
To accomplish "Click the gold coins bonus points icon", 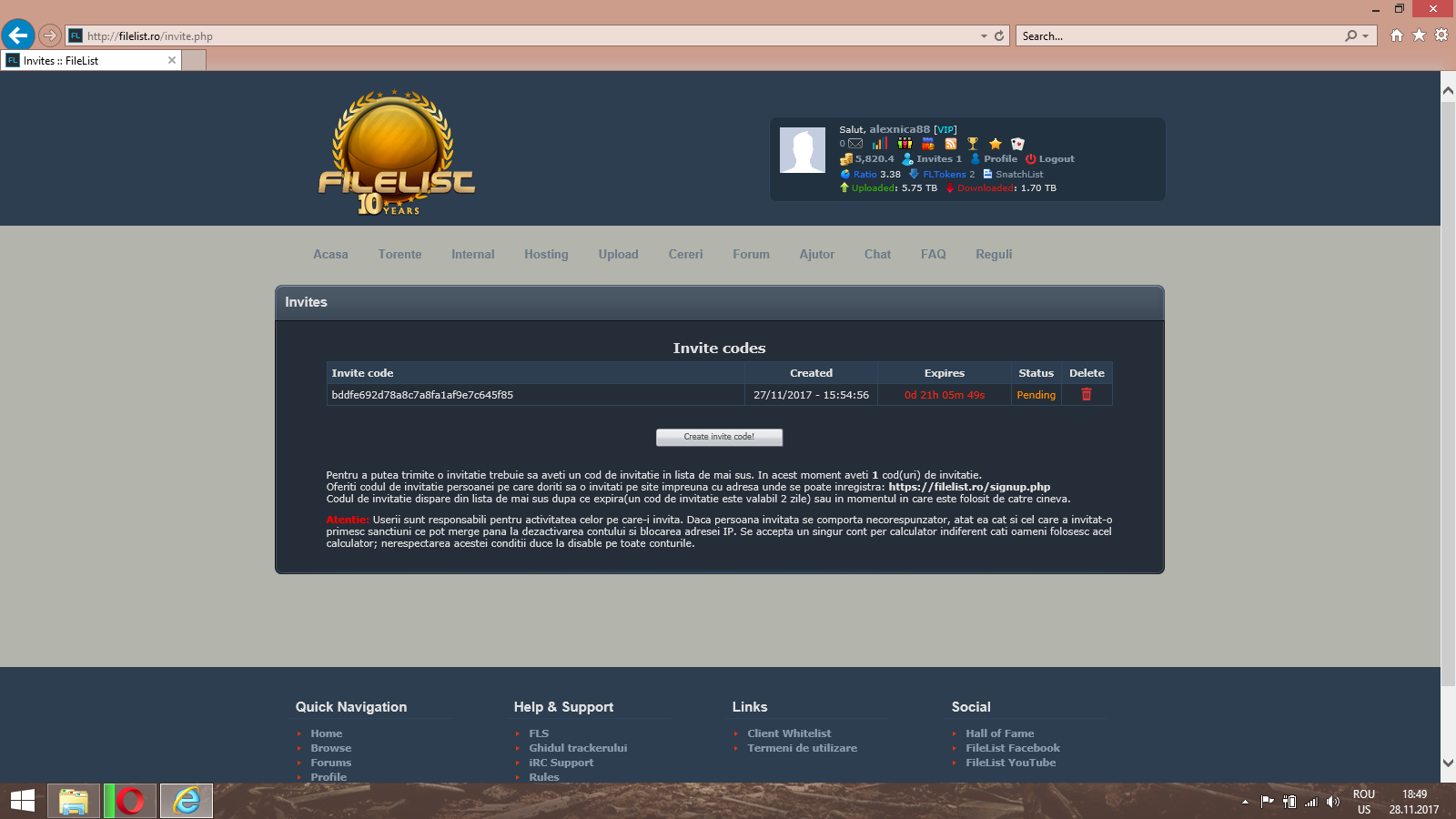I will tap(846, 159).
